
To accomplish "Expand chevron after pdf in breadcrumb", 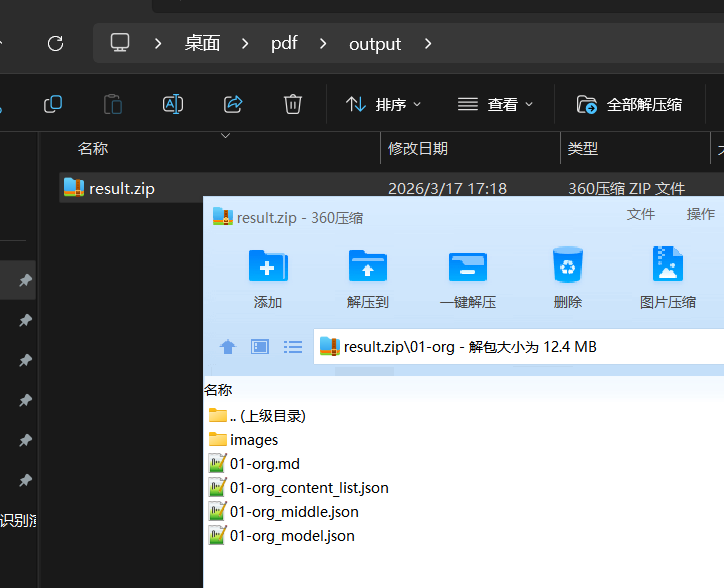I will pos(323,44).
